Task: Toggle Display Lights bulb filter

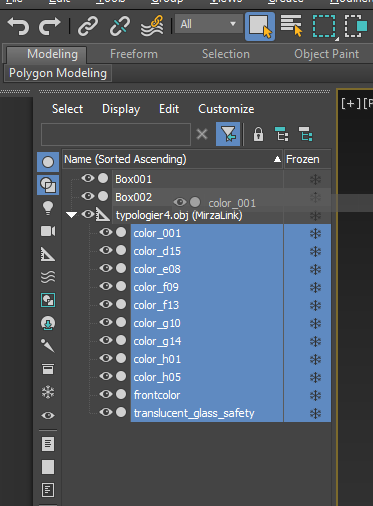Action: (x=48, y=208)
